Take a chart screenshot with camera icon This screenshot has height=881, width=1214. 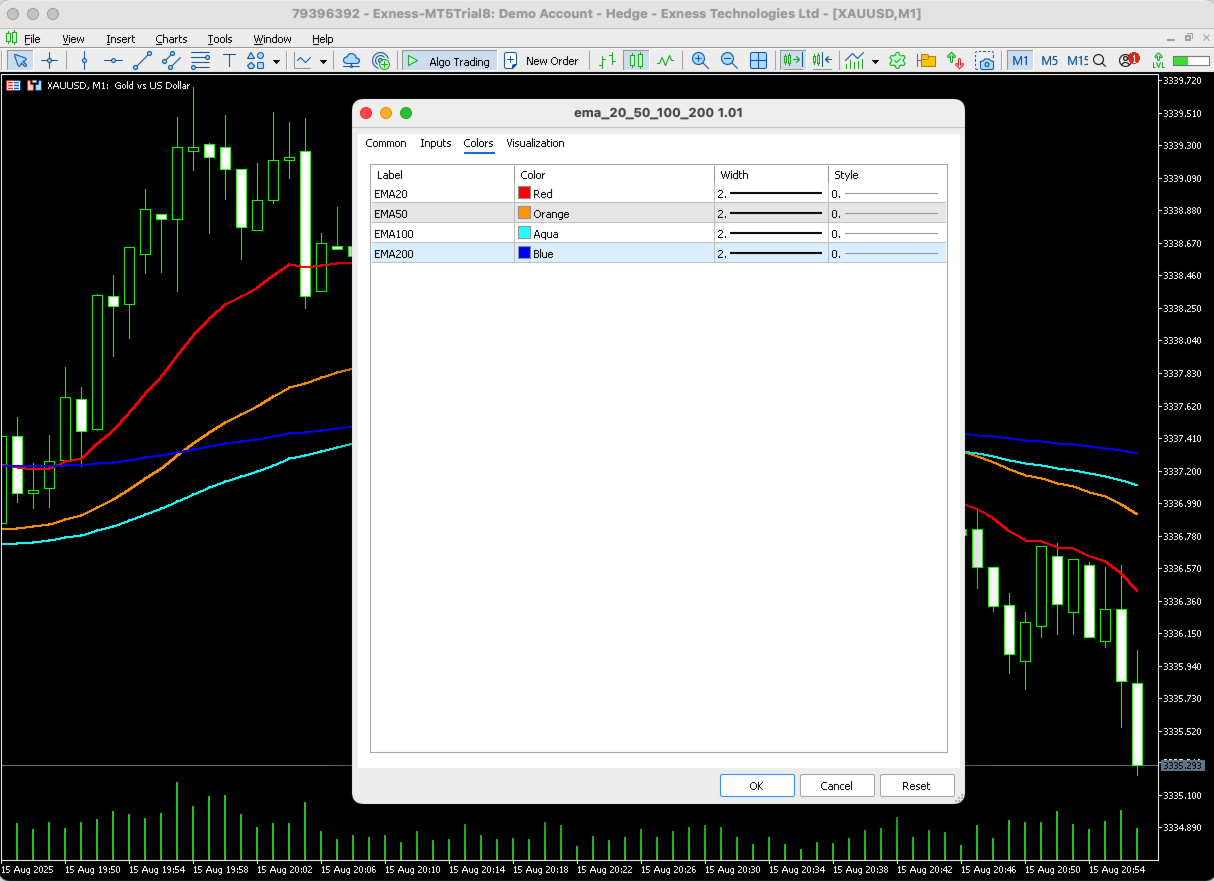coord(985,61)
